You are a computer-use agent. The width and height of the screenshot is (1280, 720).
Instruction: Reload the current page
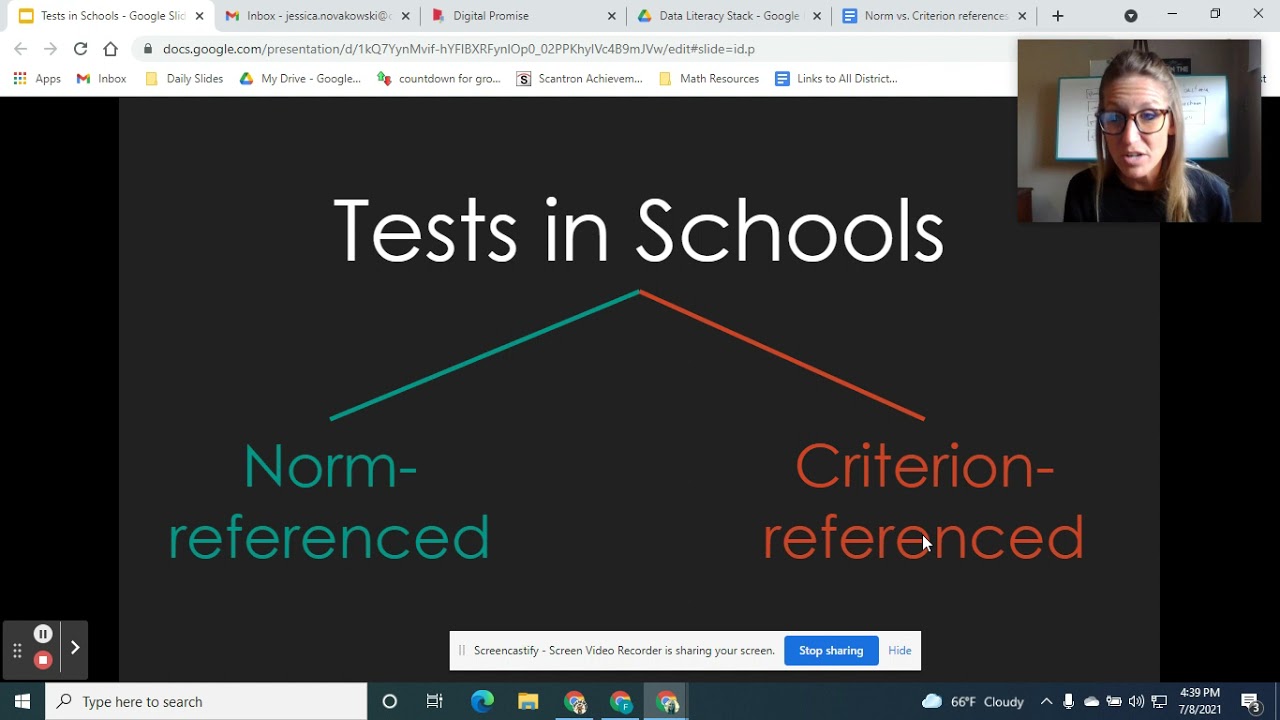80,49
